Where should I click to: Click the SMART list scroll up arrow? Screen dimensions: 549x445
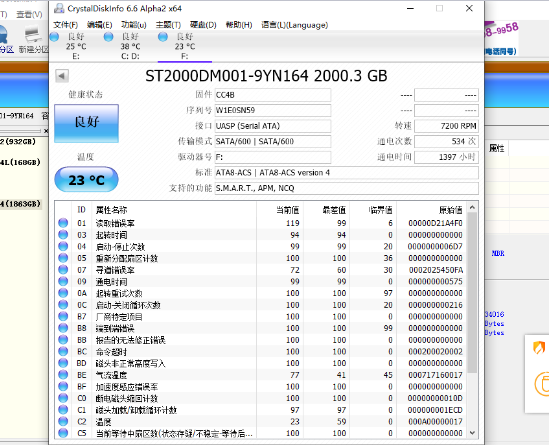pos(472,207)
